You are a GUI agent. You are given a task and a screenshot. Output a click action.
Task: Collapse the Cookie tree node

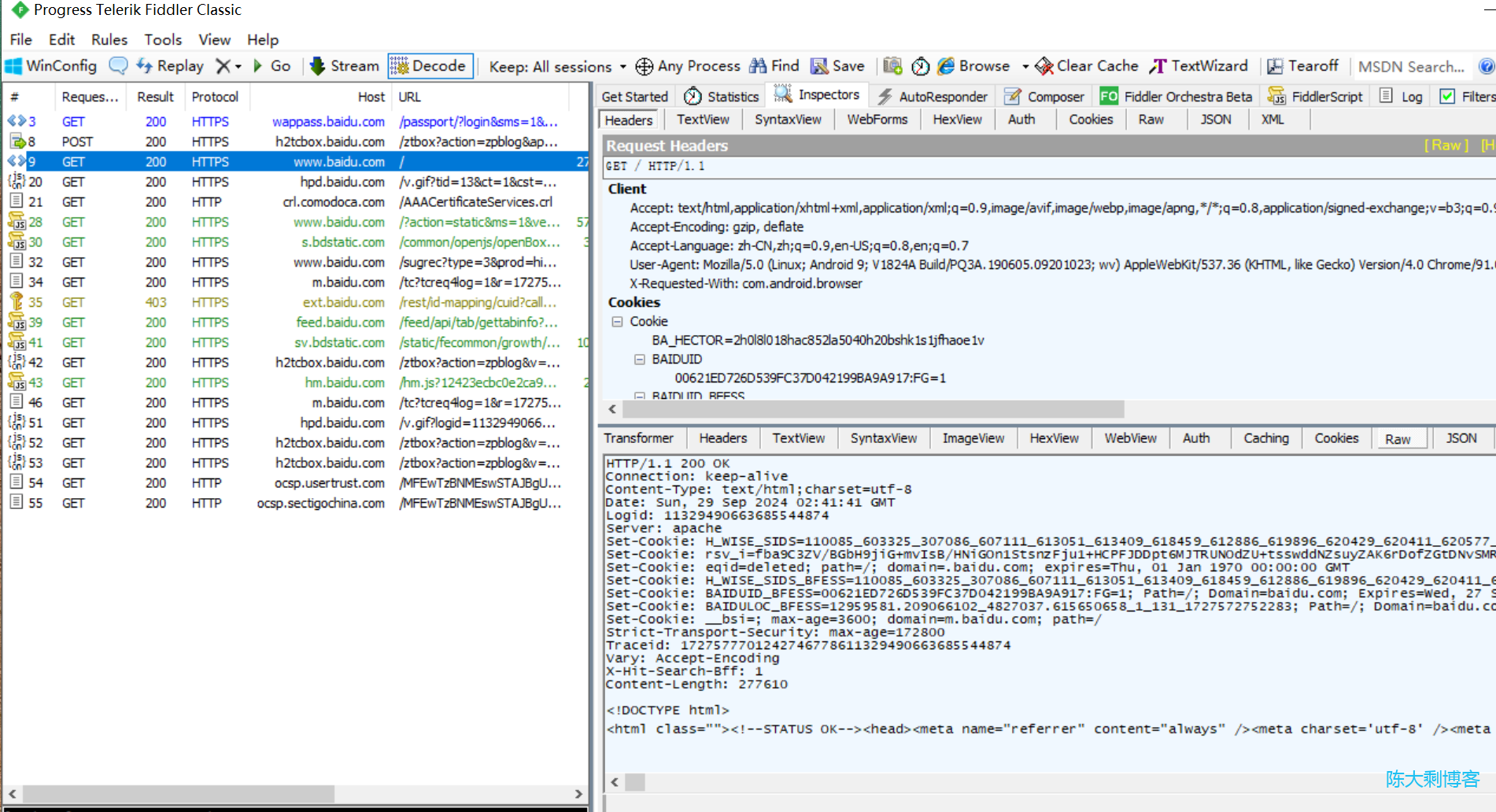tap(618, 322)
